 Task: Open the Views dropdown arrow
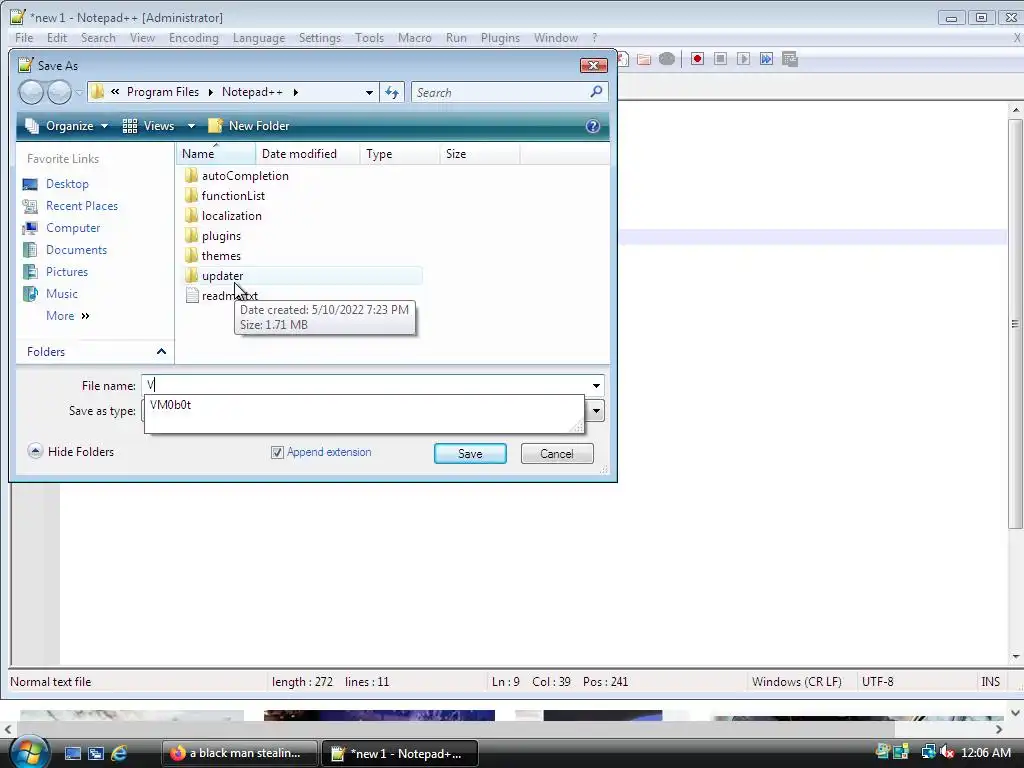pyautogui.click(x=191, y=126)
